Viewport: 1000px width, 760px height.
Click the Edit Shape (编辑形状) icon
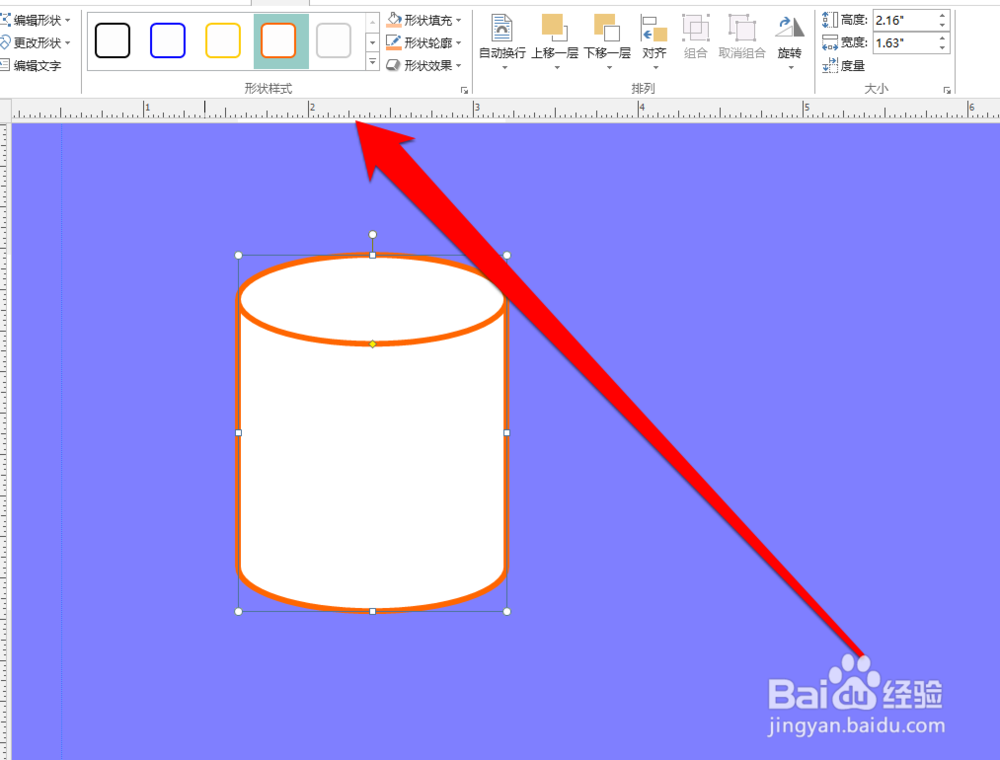click(x=5, y=20)
